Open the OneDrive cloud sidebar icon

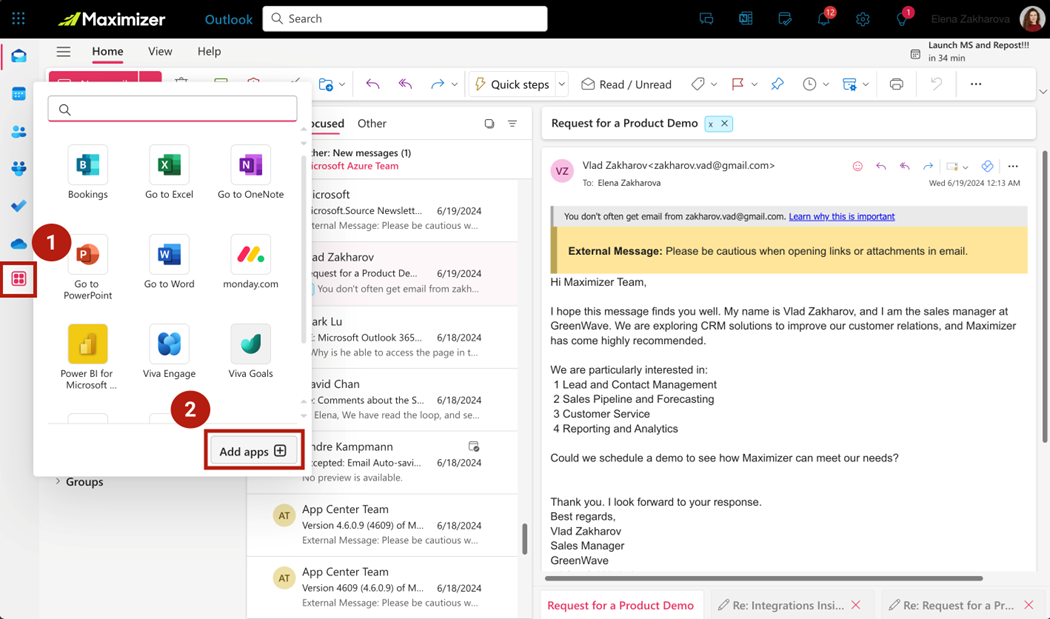[x=19, y=243]
